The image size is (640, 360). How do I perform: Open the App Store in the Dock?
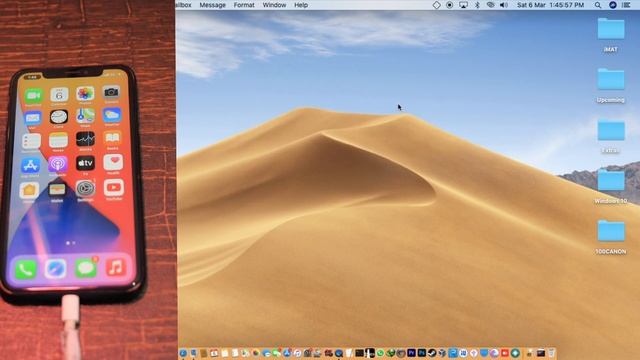pos(287,353)
